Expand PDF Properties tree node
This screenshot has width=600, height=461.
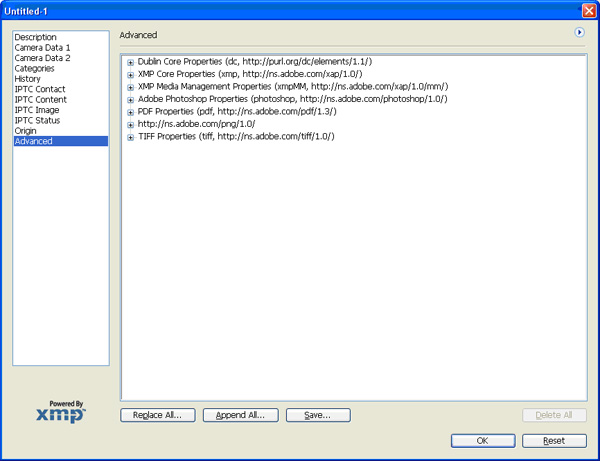click(x=131, y=112)
